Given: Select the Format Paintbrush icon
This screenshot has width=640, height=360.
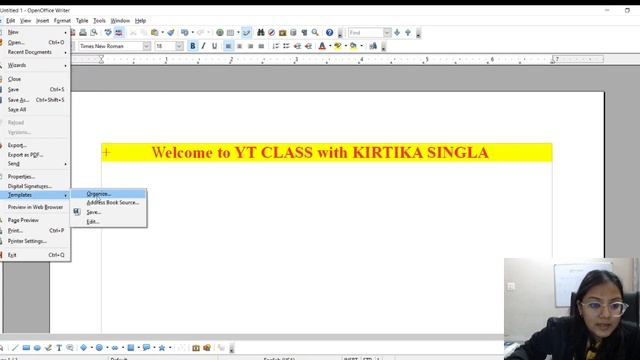Looking at the screenshot, I should (x=171, y=33).
